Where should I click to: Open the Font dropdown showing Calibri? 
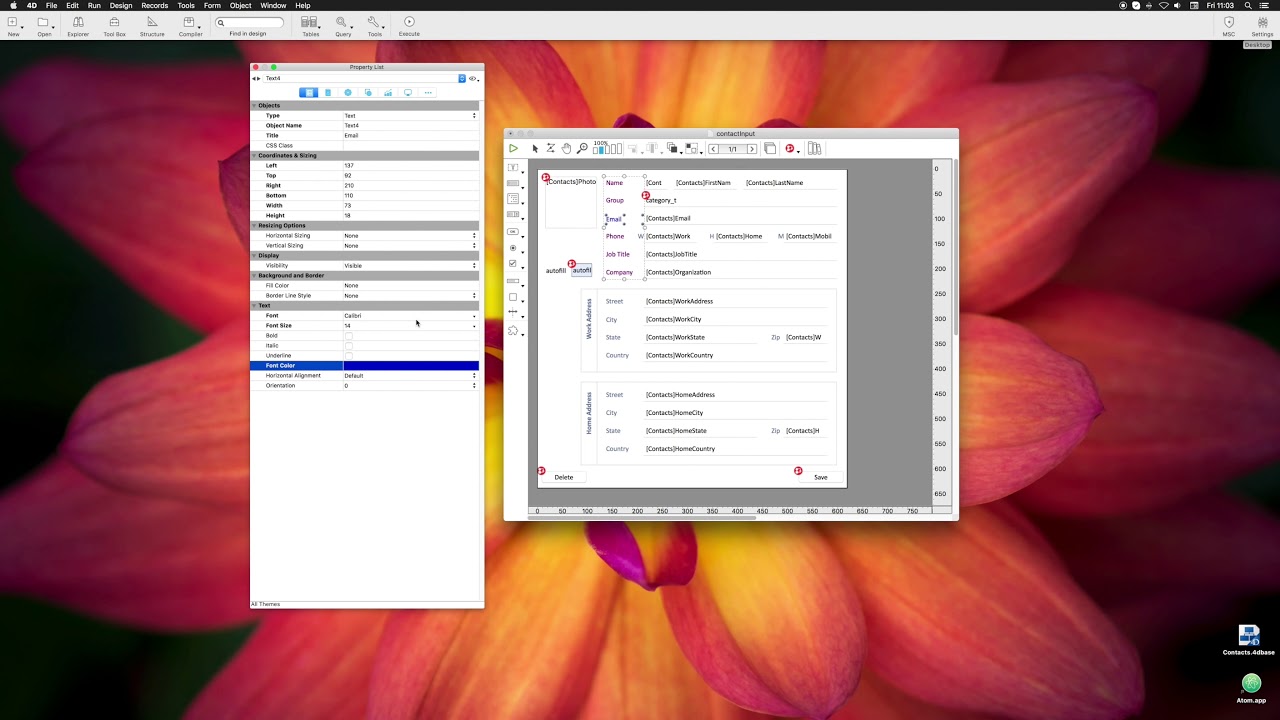(411, 315)
